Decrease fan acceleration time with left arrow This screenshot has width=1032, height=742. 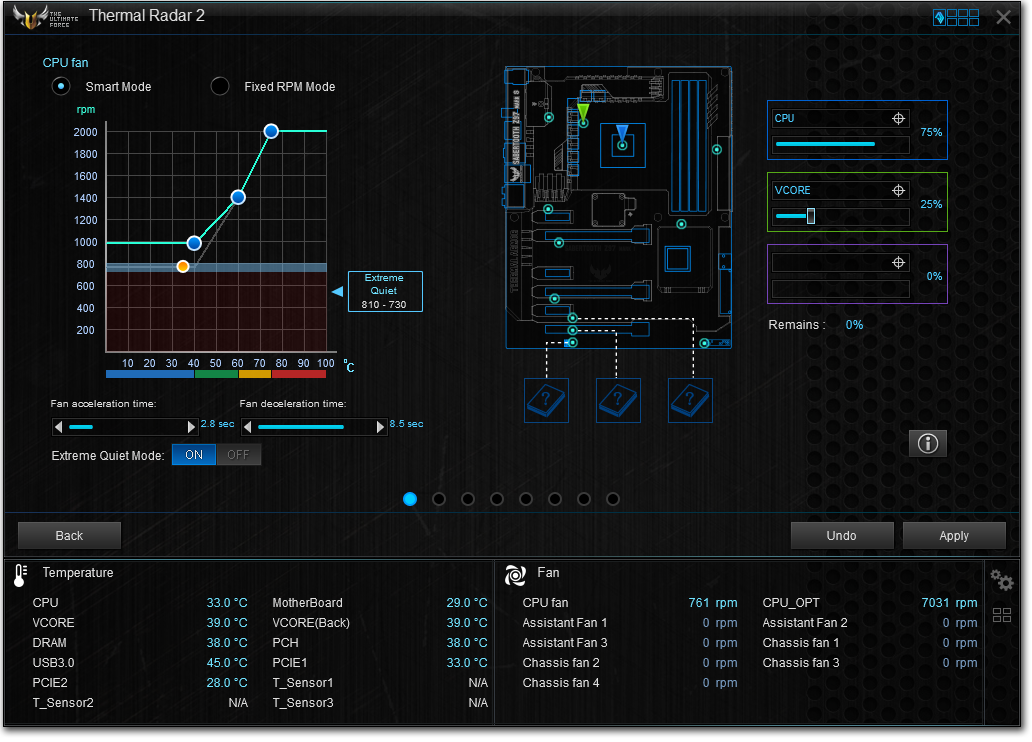(x=59, y=427)
